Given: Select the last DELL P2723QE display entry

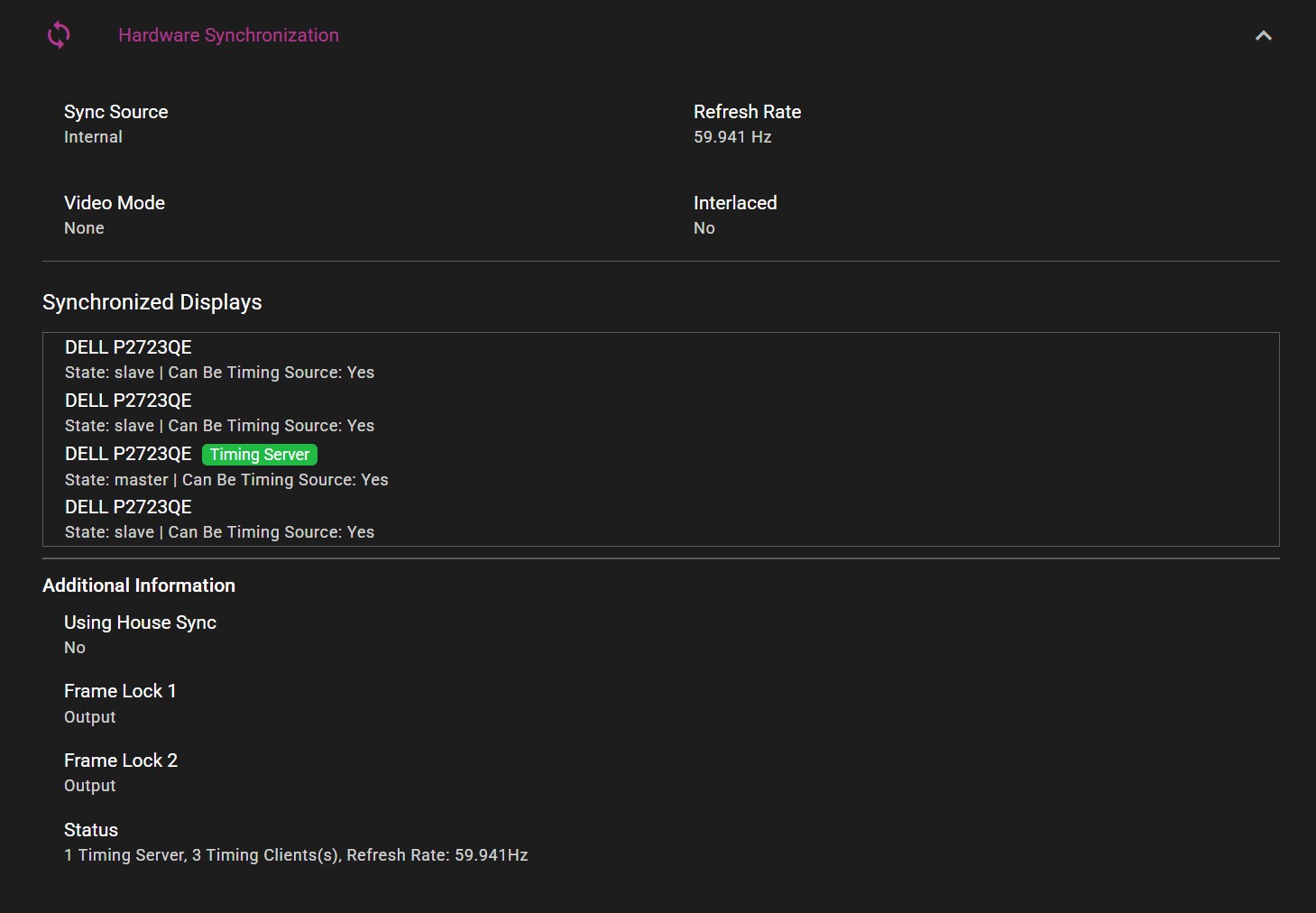Looking at the screenshot, I should [x=128, y=507].
